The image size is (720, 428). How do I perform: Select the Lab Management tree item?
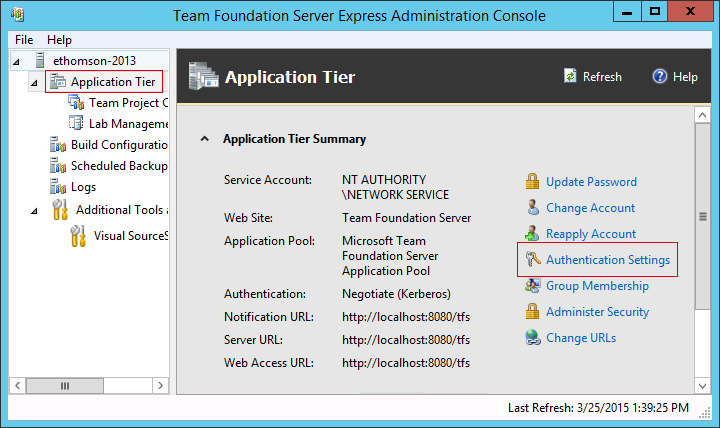click(x=128, y=124)
